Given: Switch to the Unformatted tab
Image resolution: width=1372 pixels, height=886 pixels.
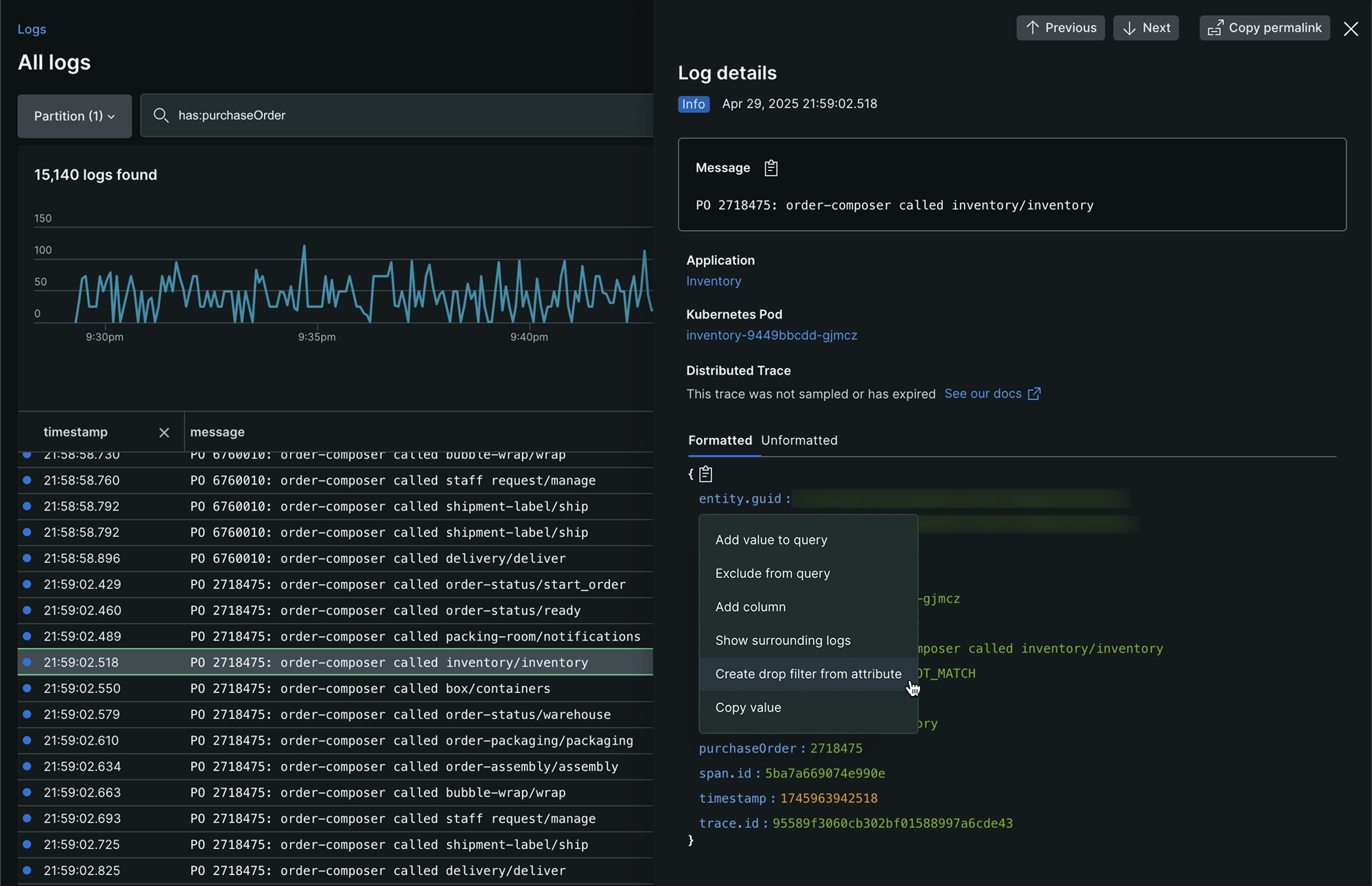Looking at the screenshot, I should (799, 441).
